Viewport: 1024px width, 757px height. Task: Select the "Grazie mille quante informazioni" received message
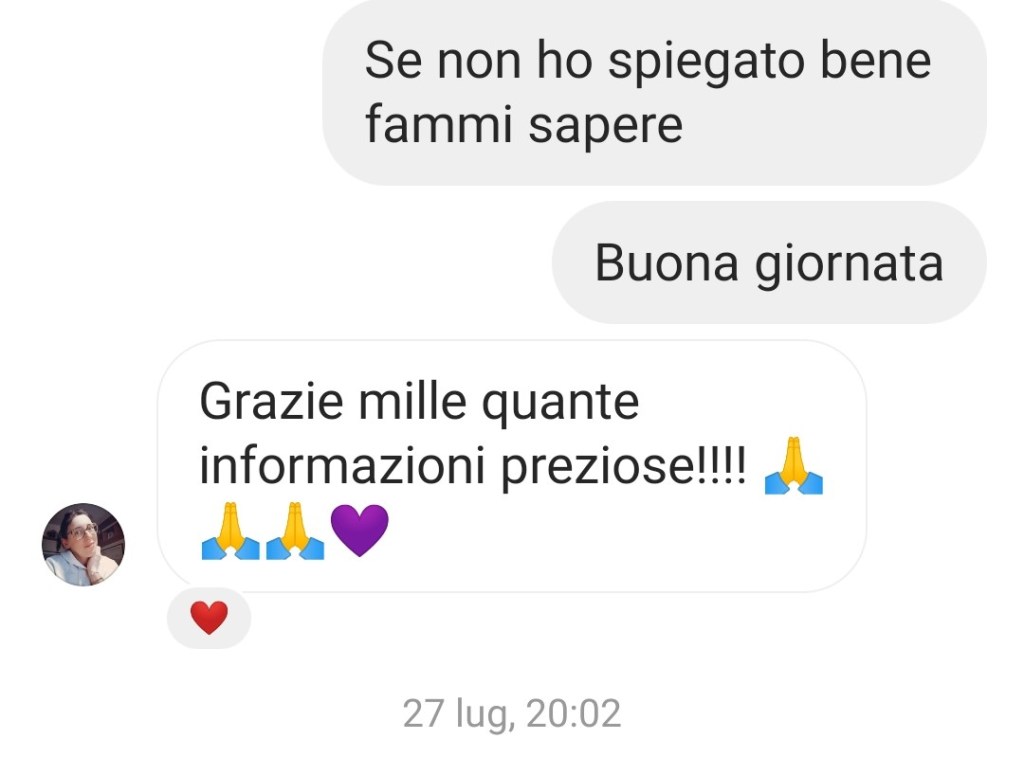[512, 466]
